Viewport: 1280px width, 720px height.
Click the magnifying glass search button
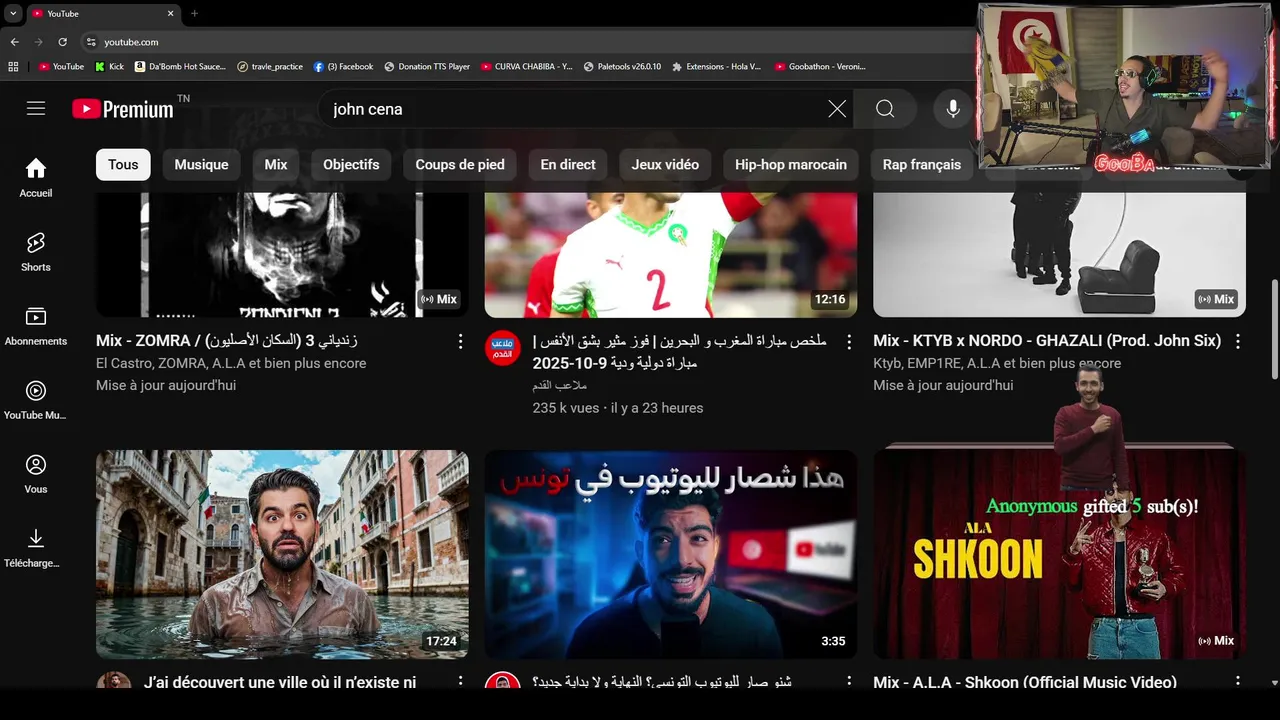pos(885,109)
